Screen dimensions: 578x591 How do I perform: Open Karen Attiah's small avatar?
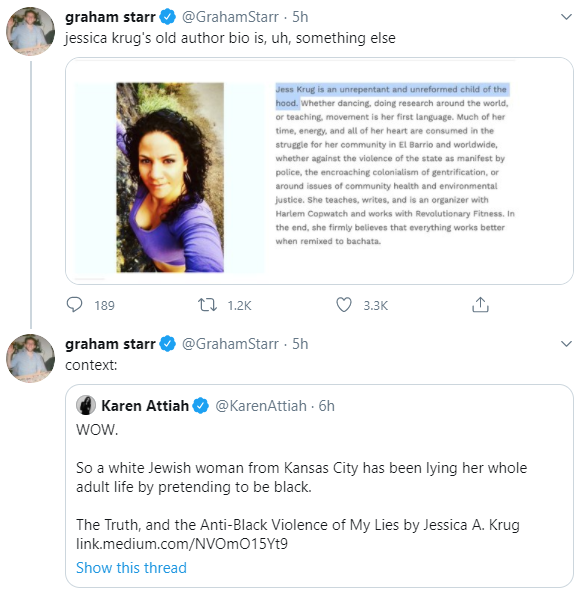[86, 406]
